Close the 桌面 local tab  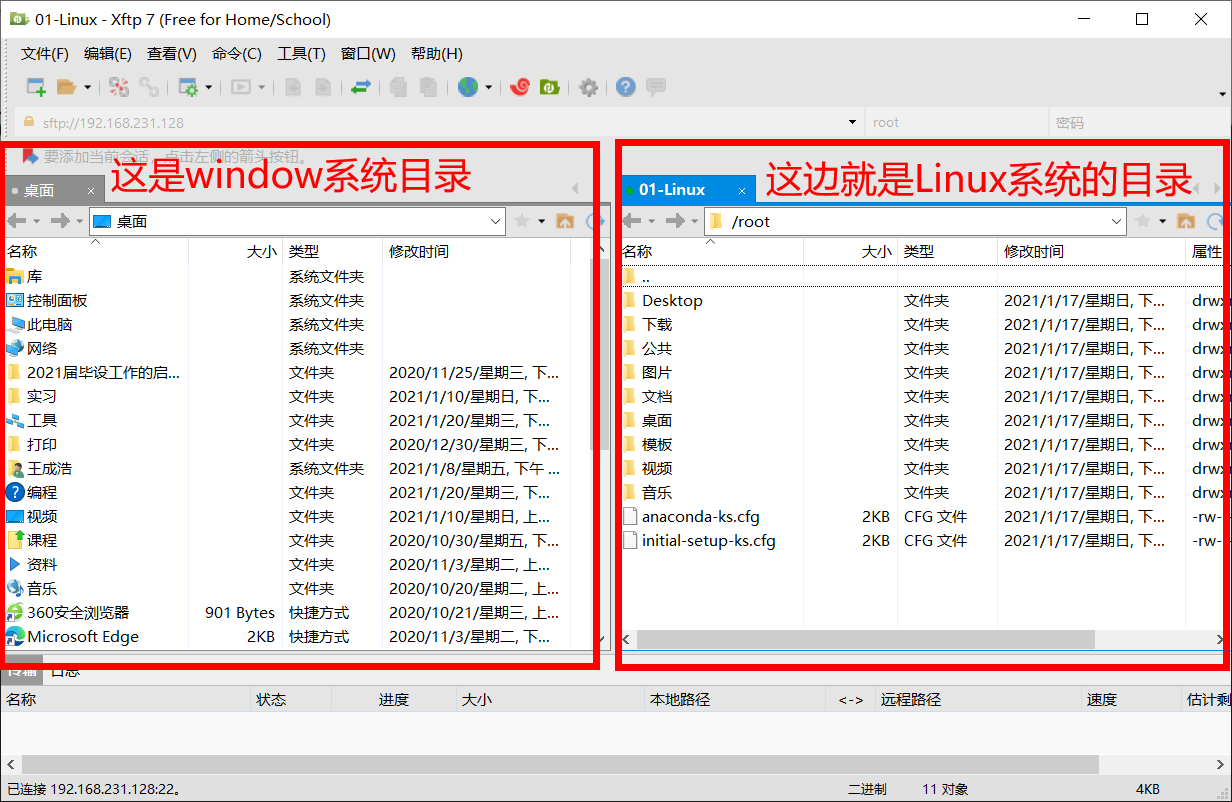91,190
